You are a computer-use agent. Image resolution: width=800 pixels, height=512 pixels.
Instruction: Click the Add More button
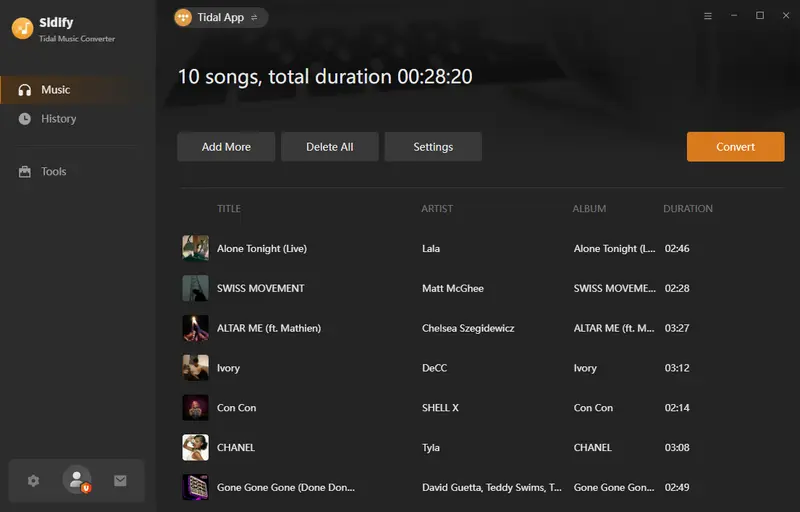226,147
